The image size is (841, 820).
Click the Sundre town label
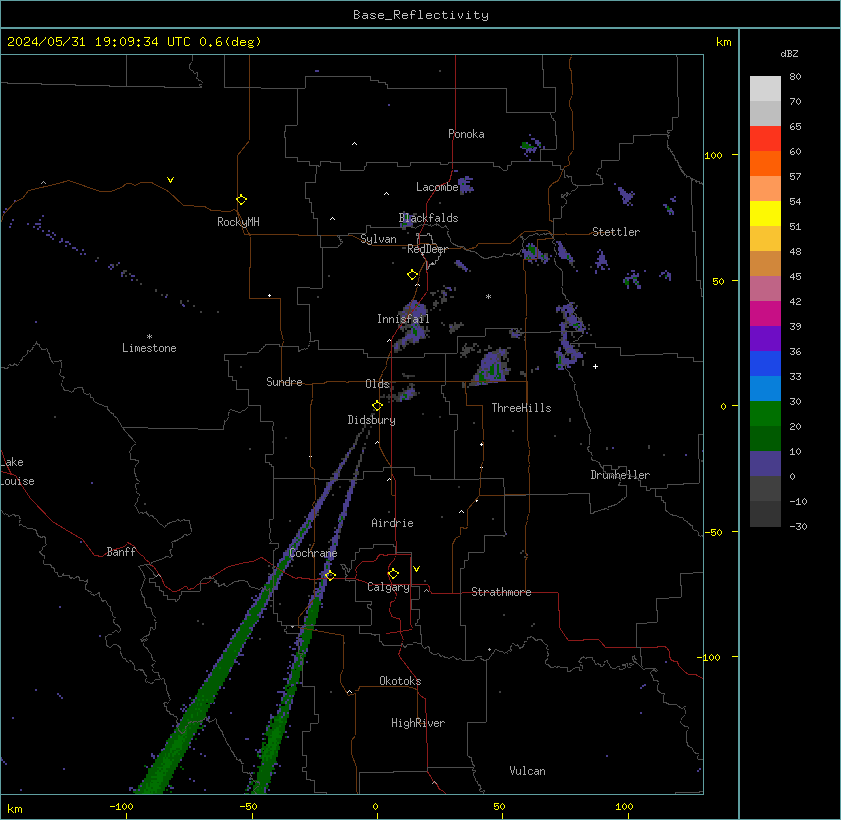click(284, 382)
